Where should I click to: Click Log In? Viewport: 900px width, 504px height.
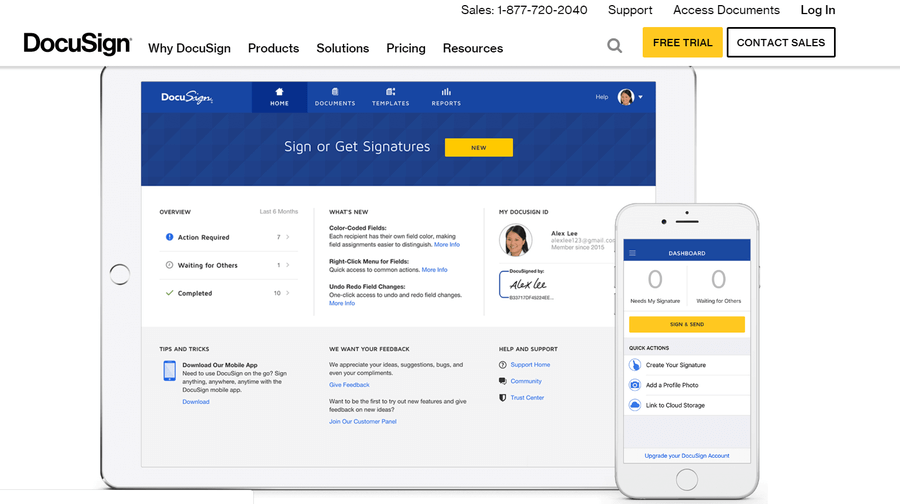coord(818,10)
